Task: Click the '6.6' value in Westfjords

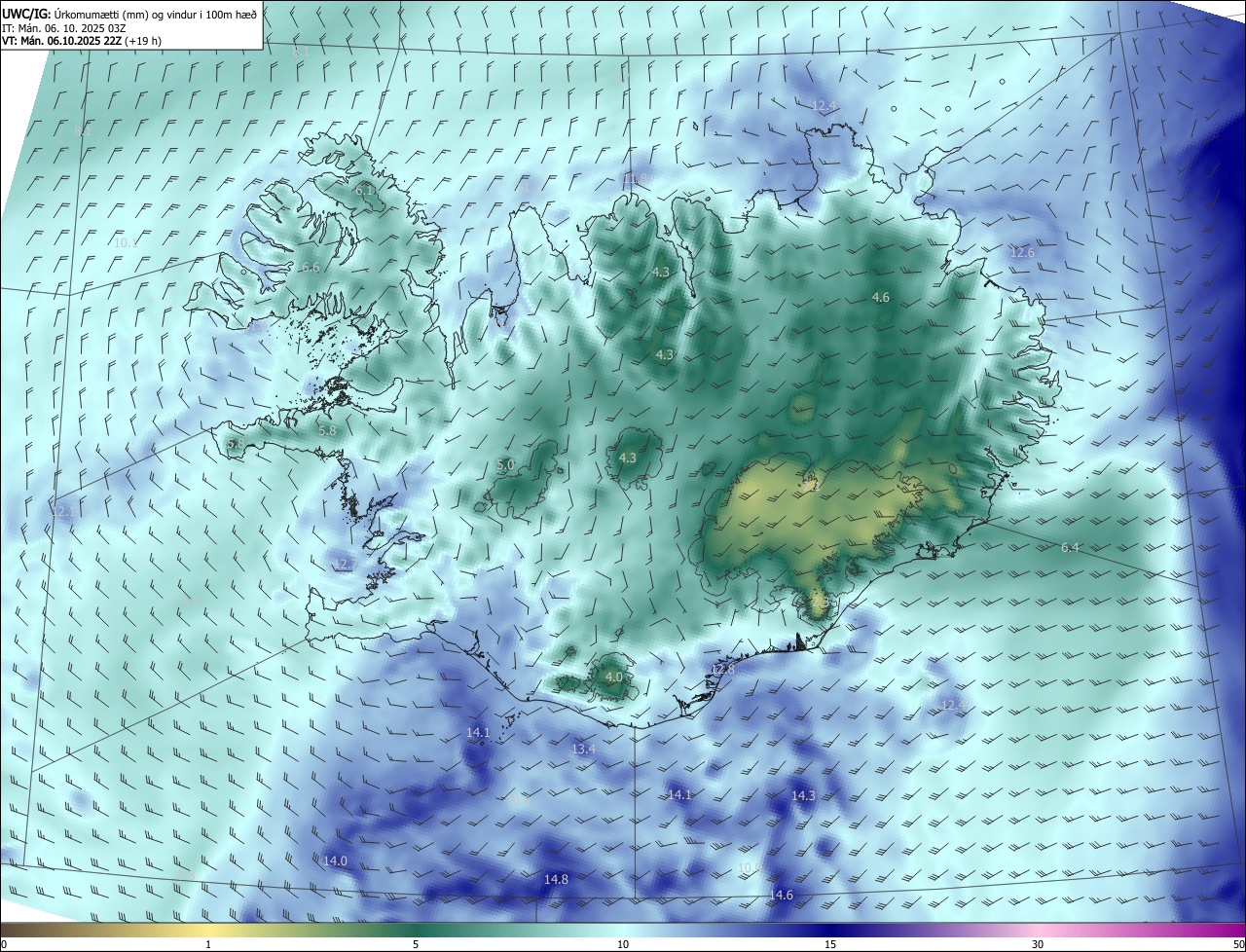Action: [x=311, y=267]
